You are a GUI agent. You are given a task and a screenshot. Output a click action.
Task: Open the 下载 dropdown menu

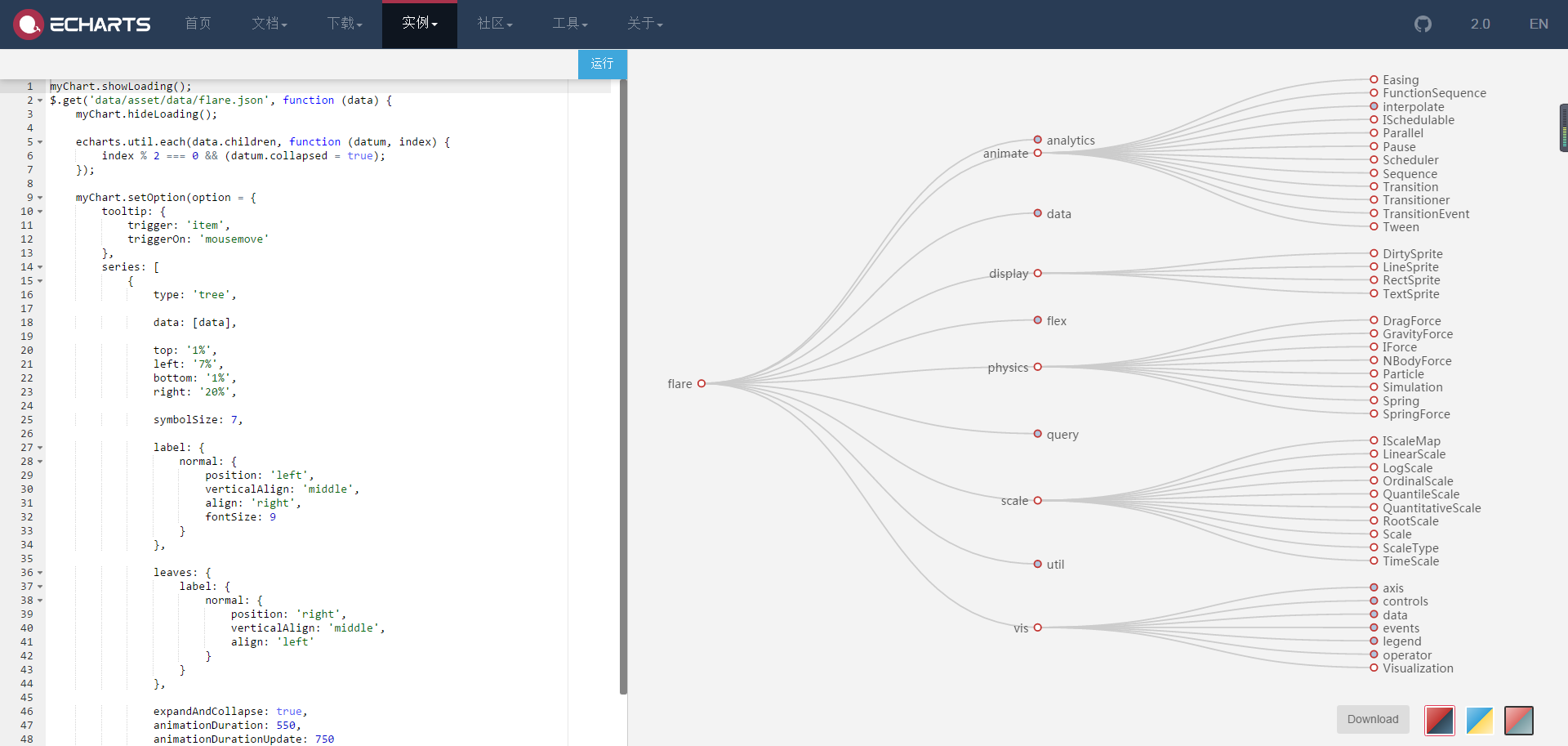point(344,24)
